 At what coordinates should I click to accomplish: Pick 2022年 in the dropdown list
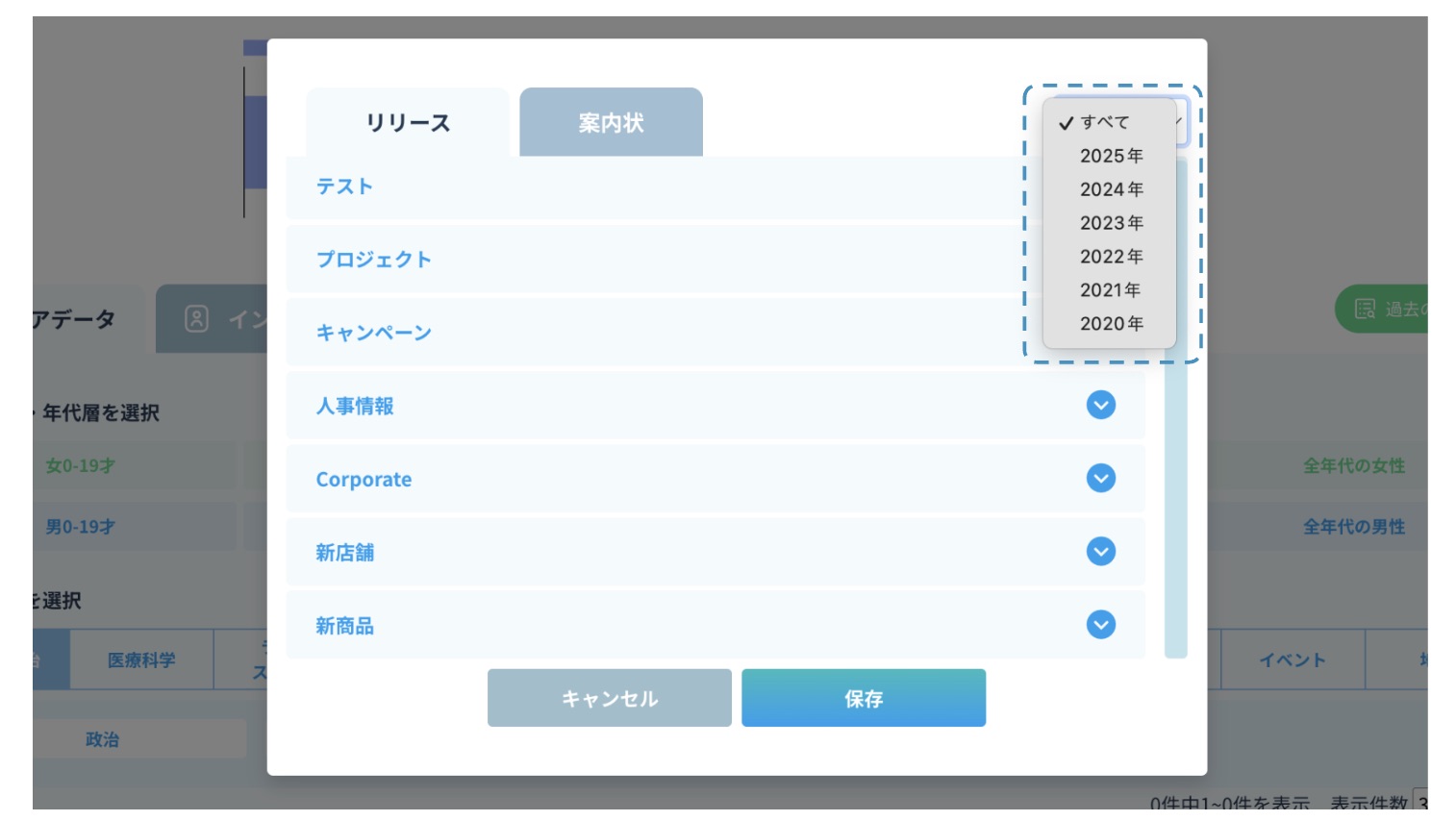coord(1111,257)
